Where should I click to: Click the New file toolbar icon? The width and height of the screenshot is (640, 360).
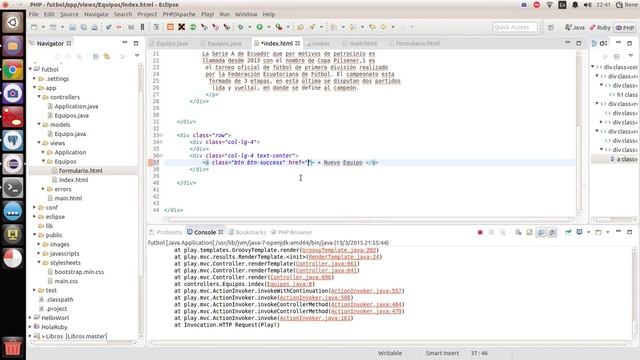tap(34, 27)
